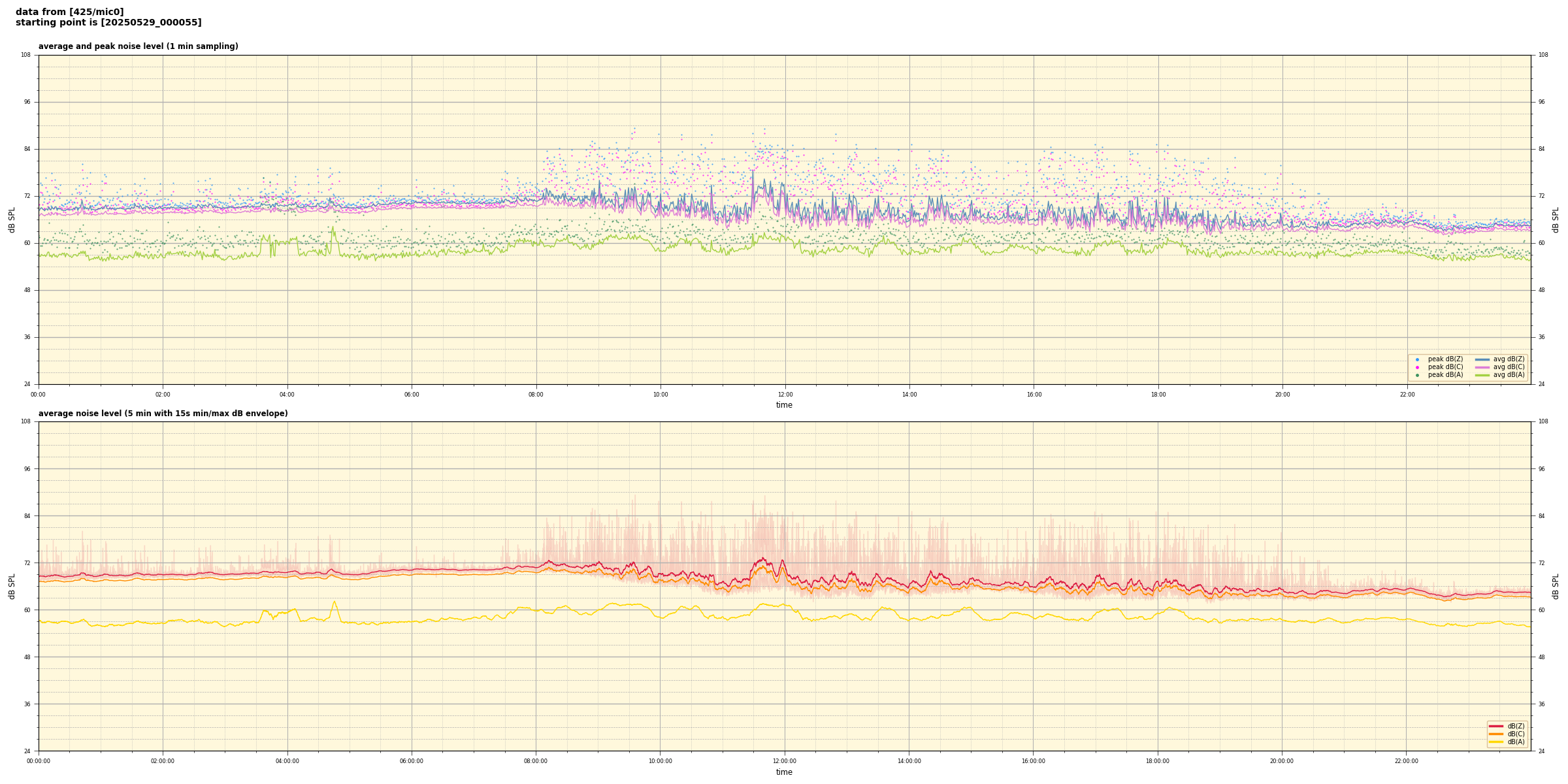1568x784 pixels.
Task: Click the 12:00 tick label on top chart
Action: pyautogui.click(x=785, y=395)
